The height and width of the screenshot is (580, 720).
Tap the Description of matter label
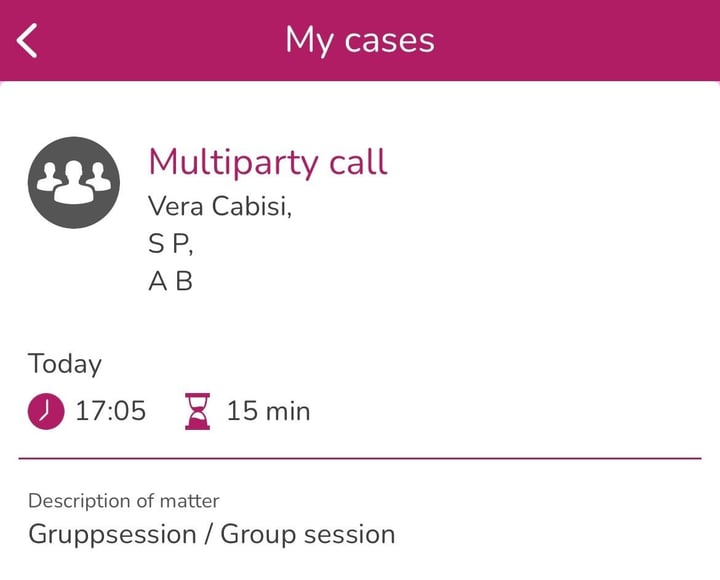tap(124, 501)
